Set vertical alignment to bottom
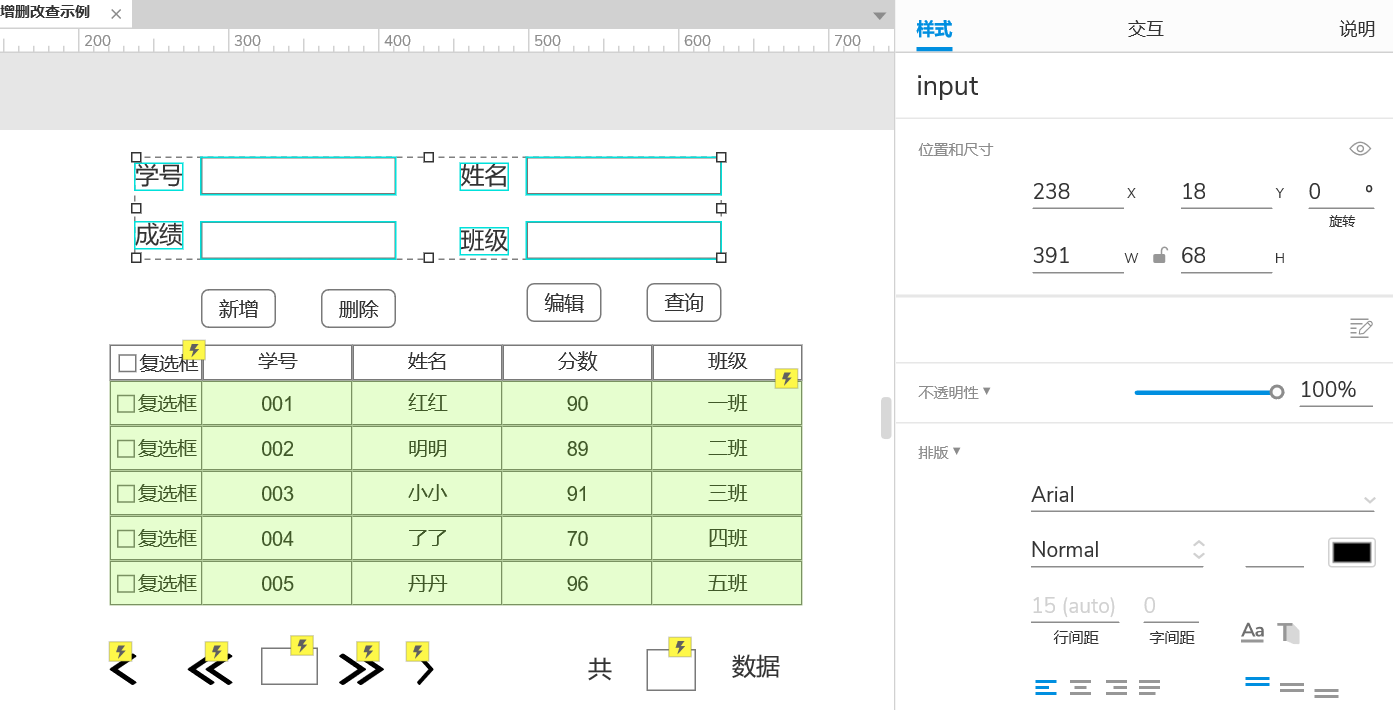The height and width of the screenshot is (710, 1393). point(1327,692)
